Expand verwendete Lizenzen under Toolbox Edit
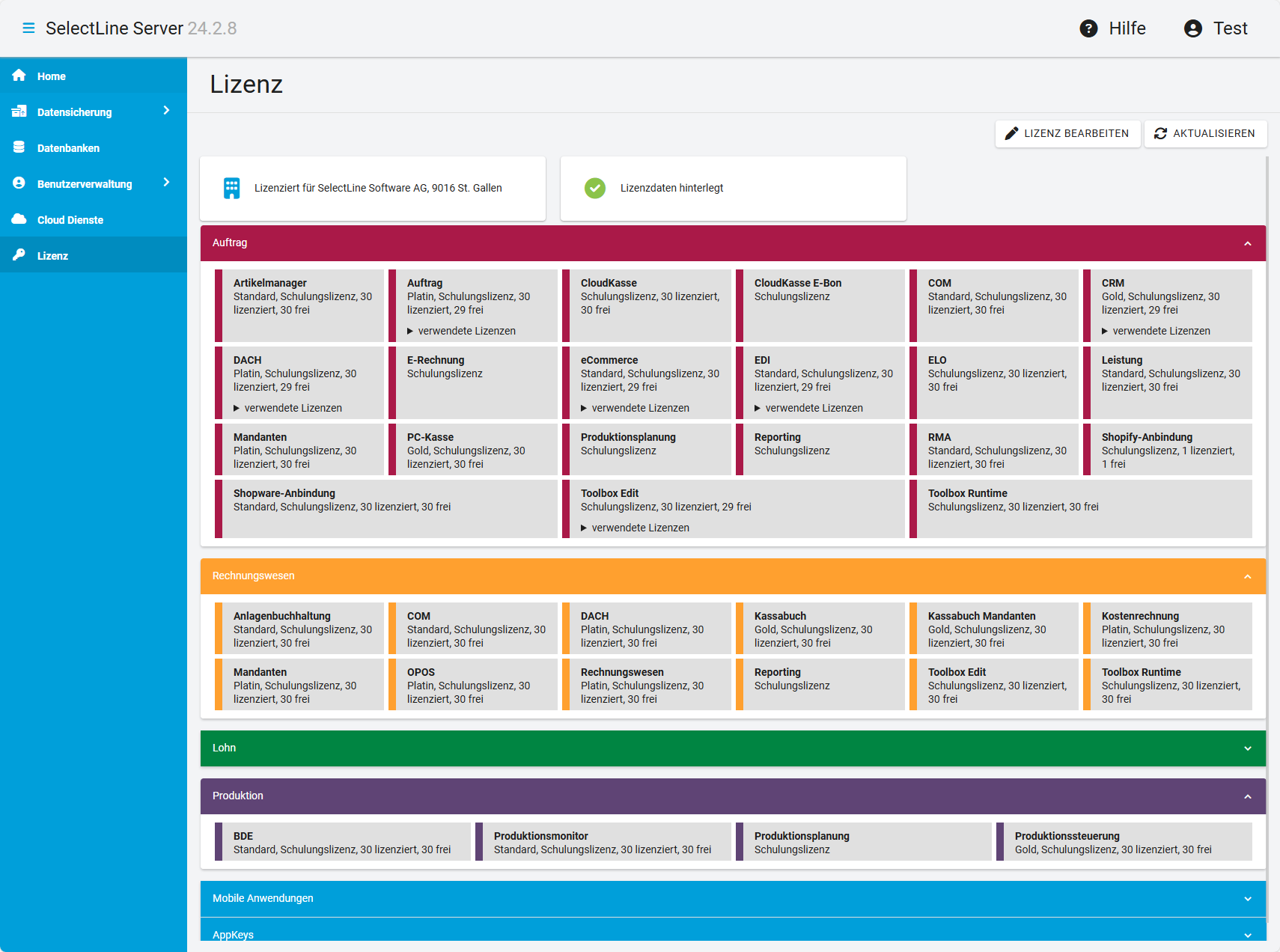 [x=635, y=528]
